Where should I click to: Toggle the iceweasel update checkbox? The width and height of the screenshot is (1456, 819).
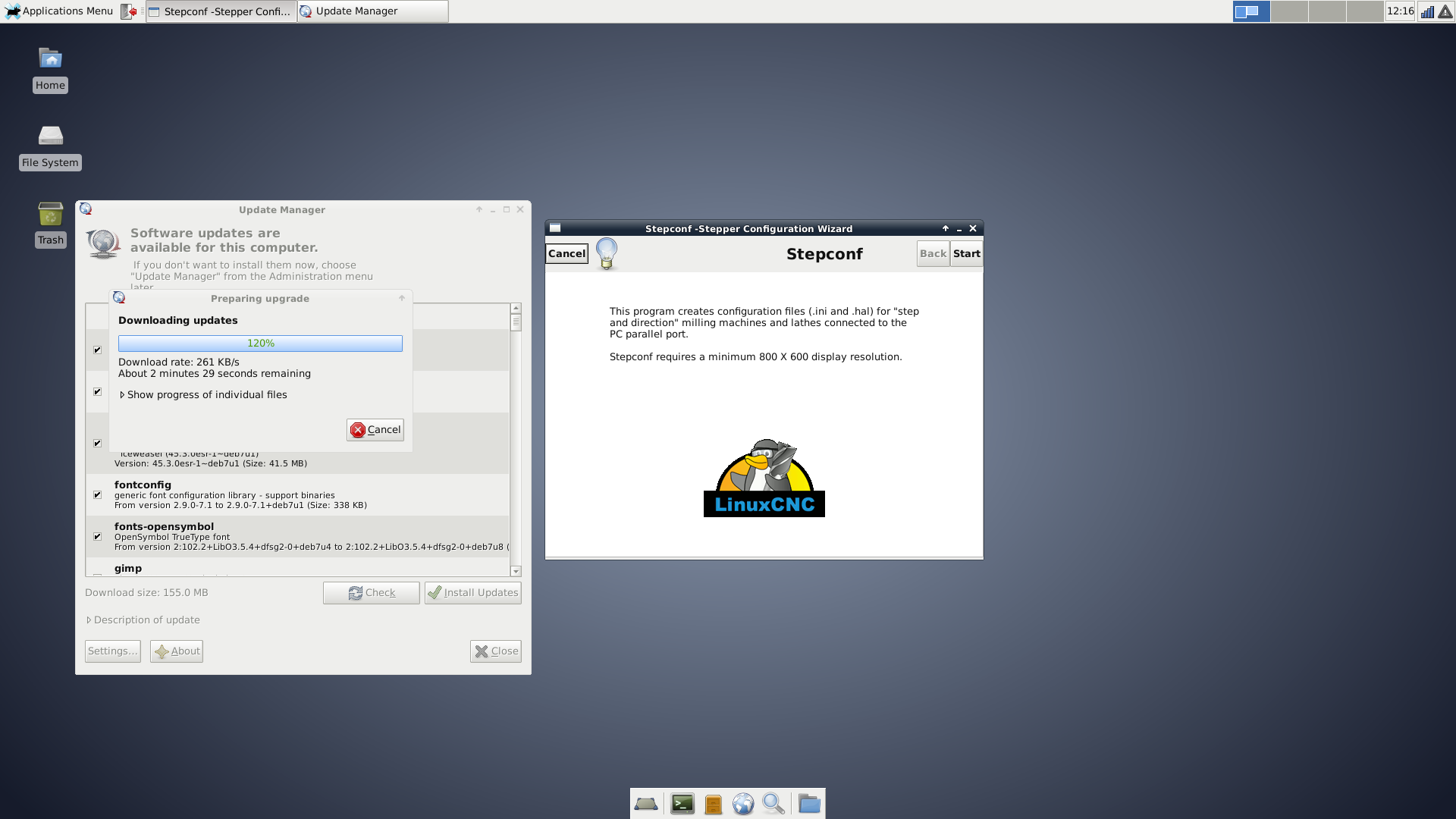(97, 444)
